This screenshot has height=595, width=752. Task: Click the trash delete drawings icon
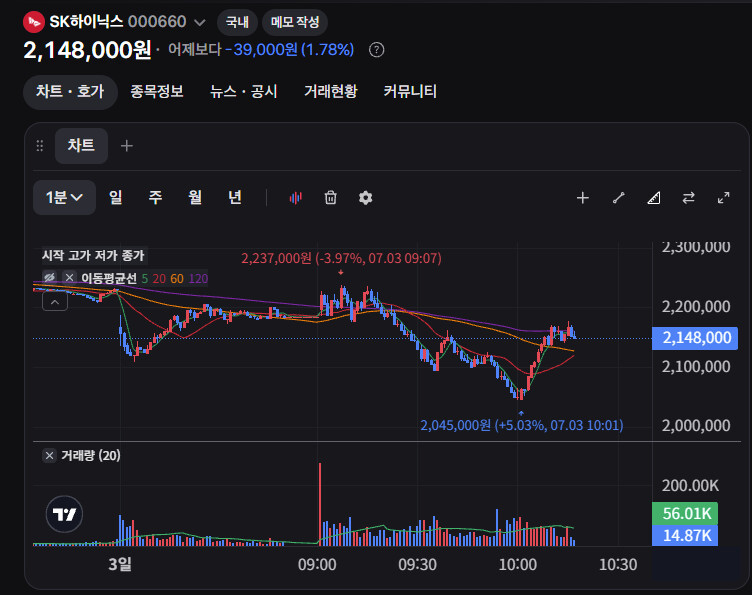[330, 198]
